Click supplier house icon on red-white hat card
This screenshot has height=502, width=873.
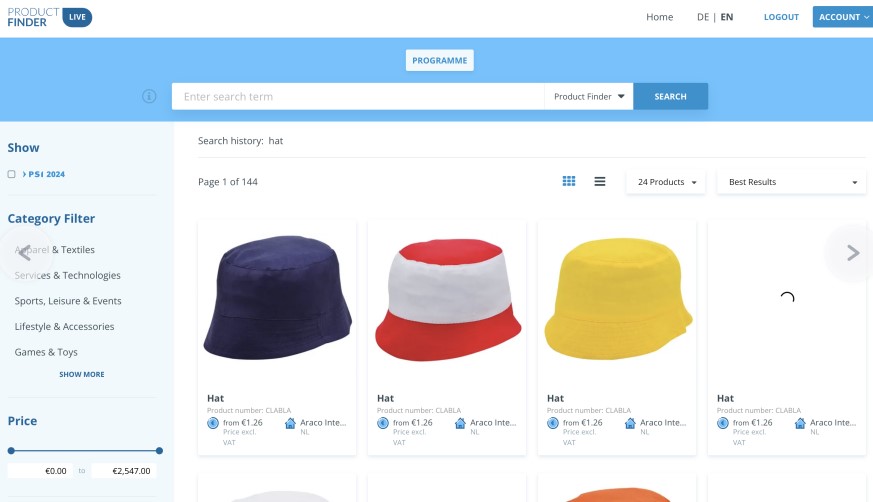(x=460, y=424)
